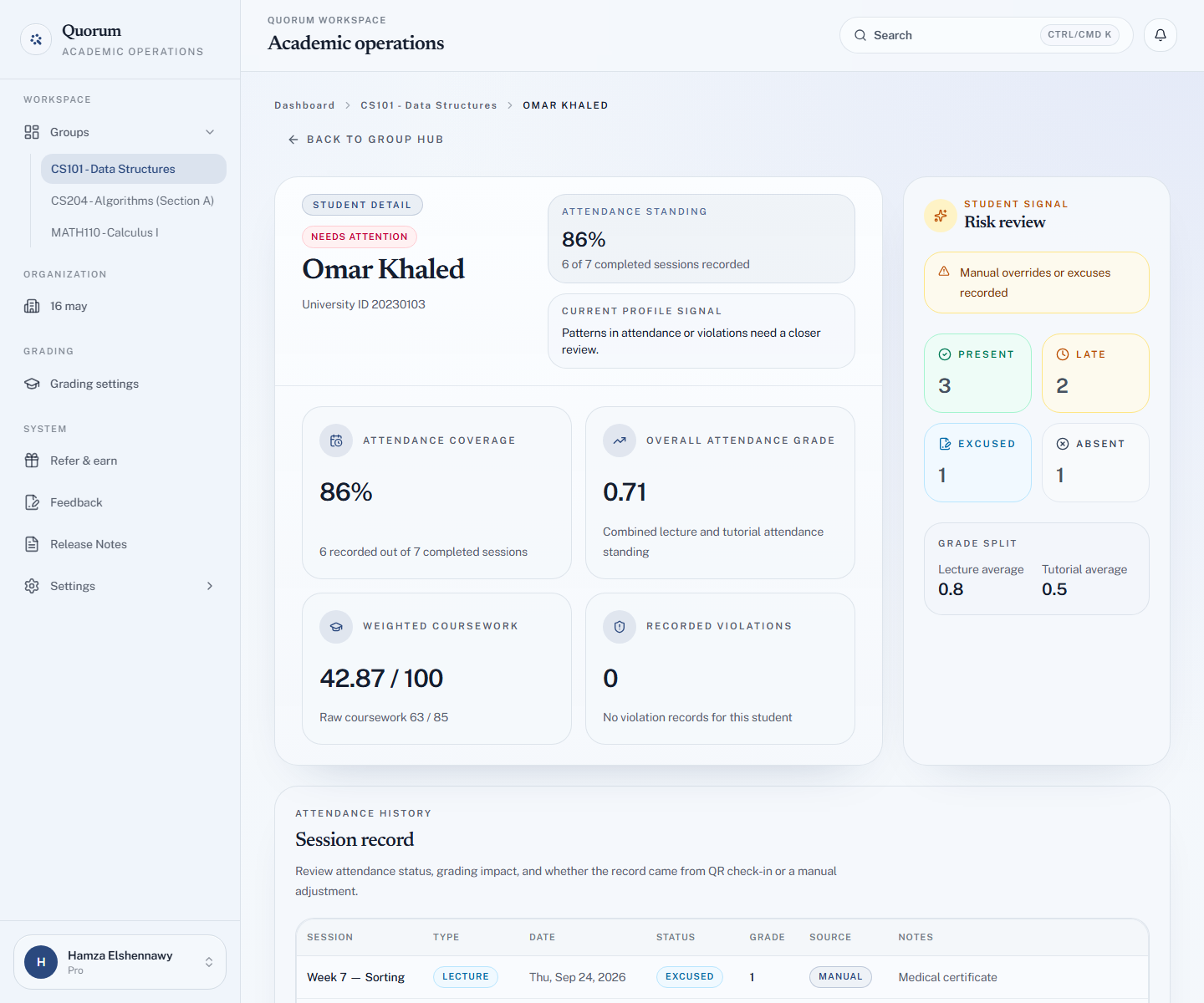Click the LECTURE type badge for Week 7

pyautogui.click(x=466, y=977)
